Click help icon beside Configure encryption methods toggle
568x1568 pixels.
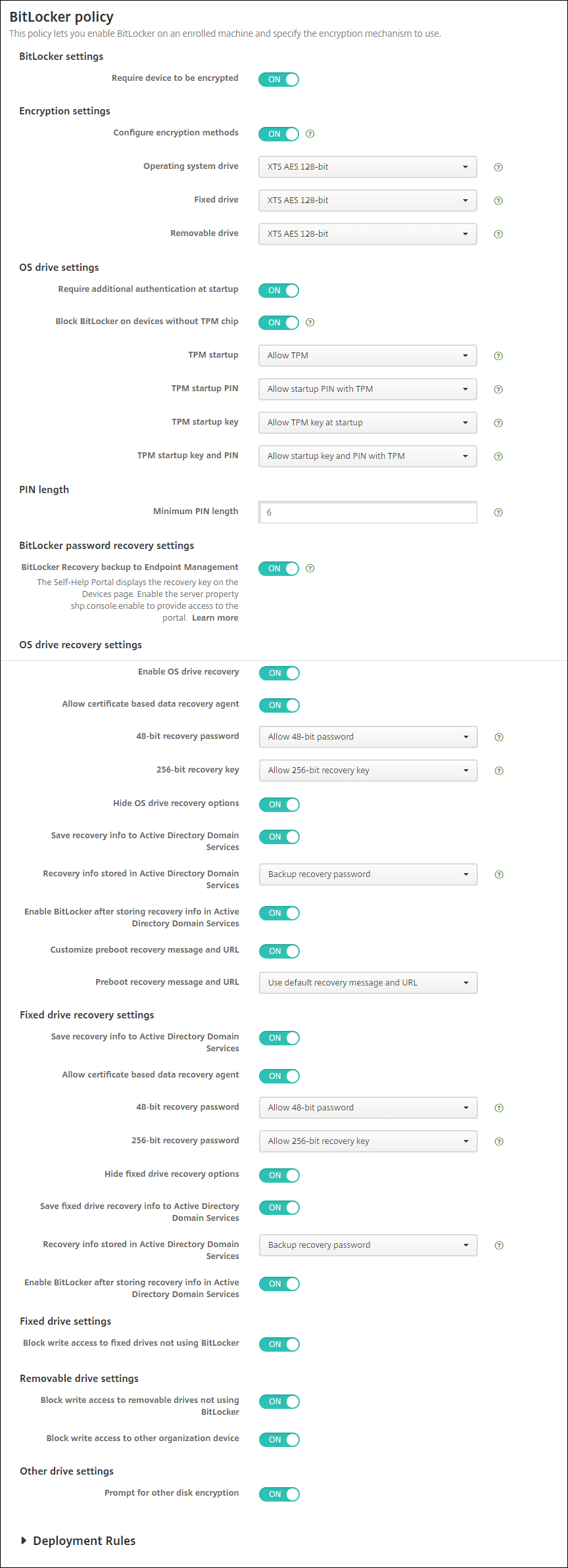[x=310, y=133]
